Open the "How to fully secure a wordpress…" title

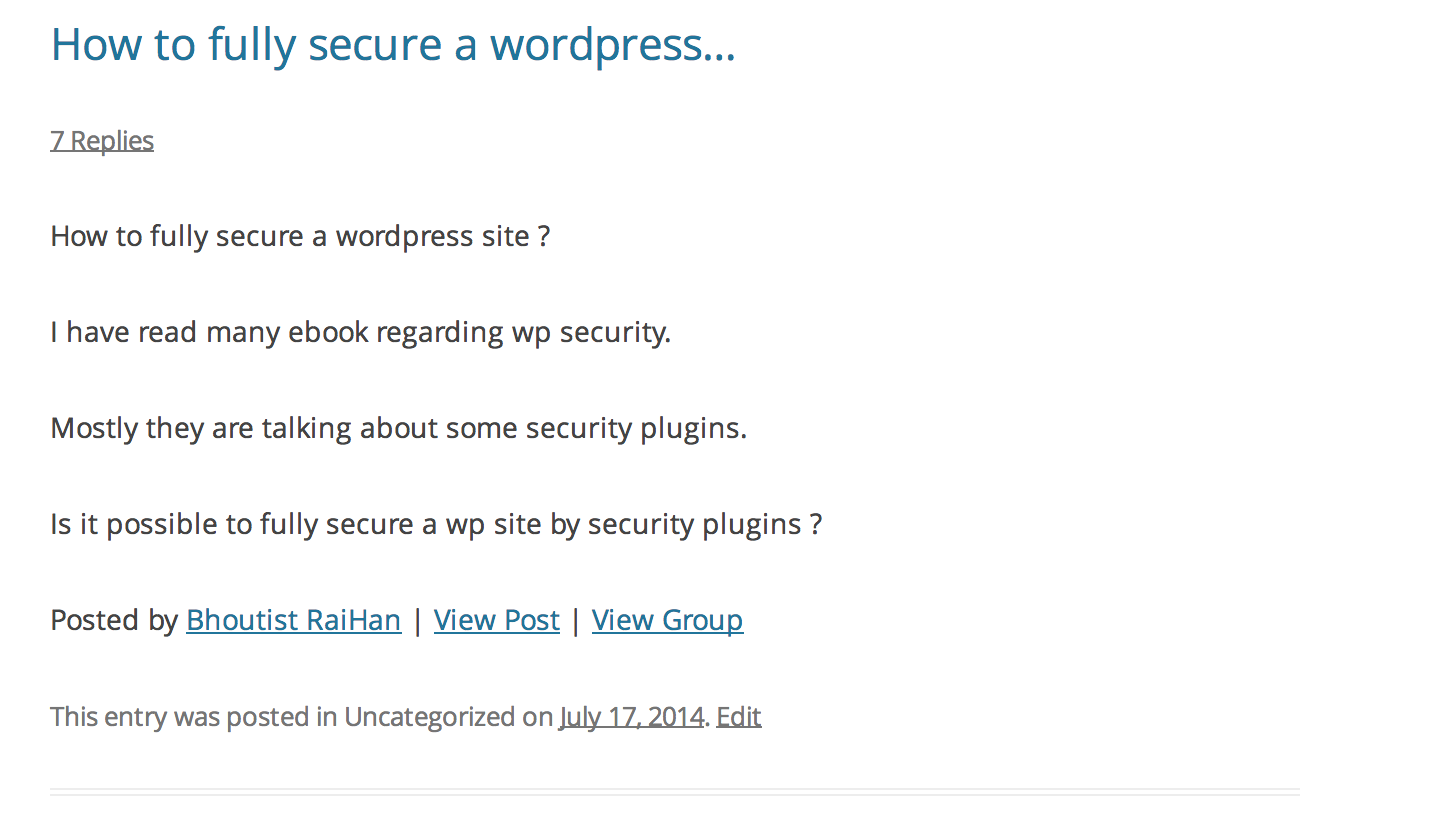(393, 45)
